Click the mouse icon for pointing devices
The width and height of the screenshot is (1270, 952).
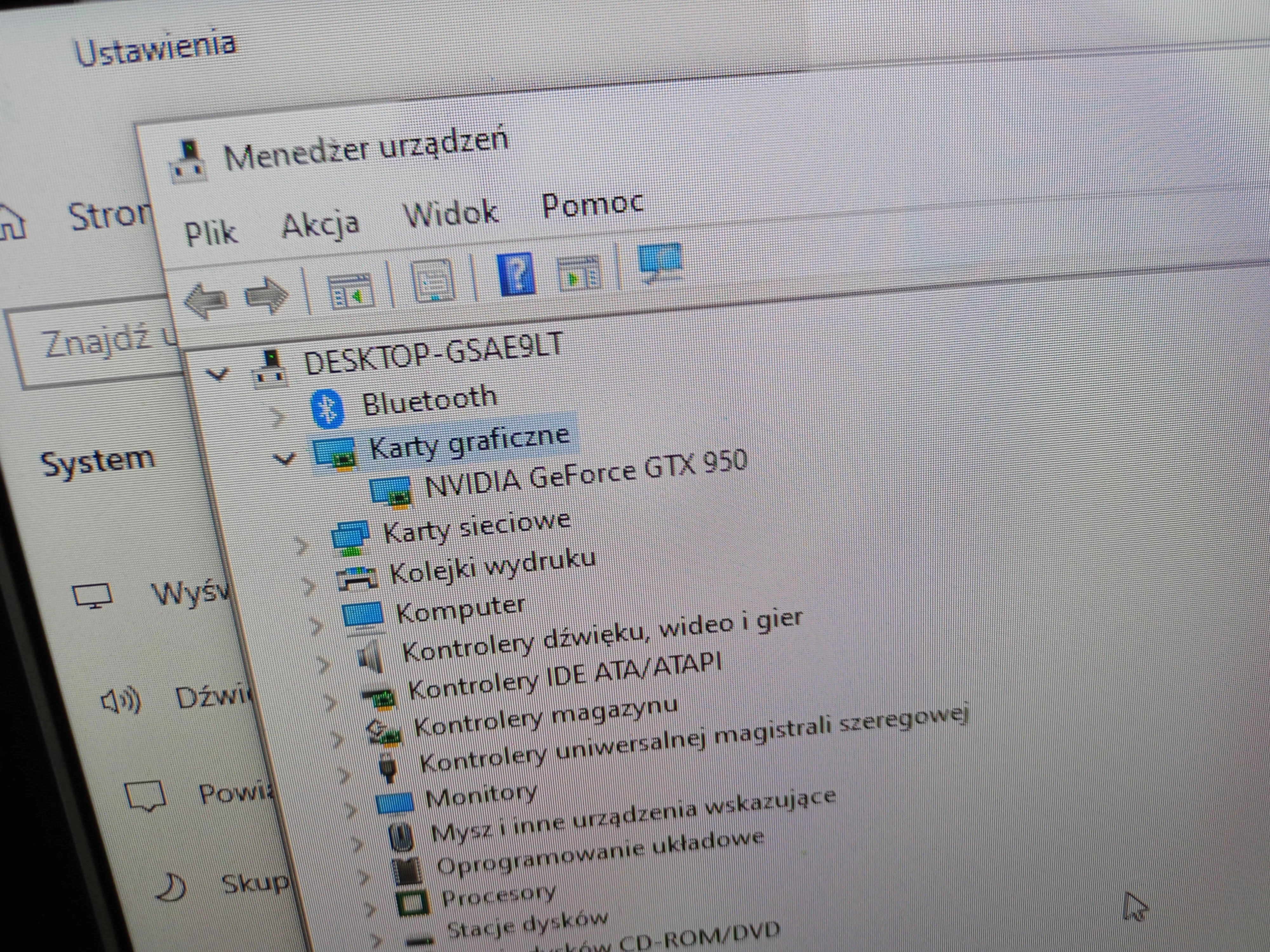401,837
